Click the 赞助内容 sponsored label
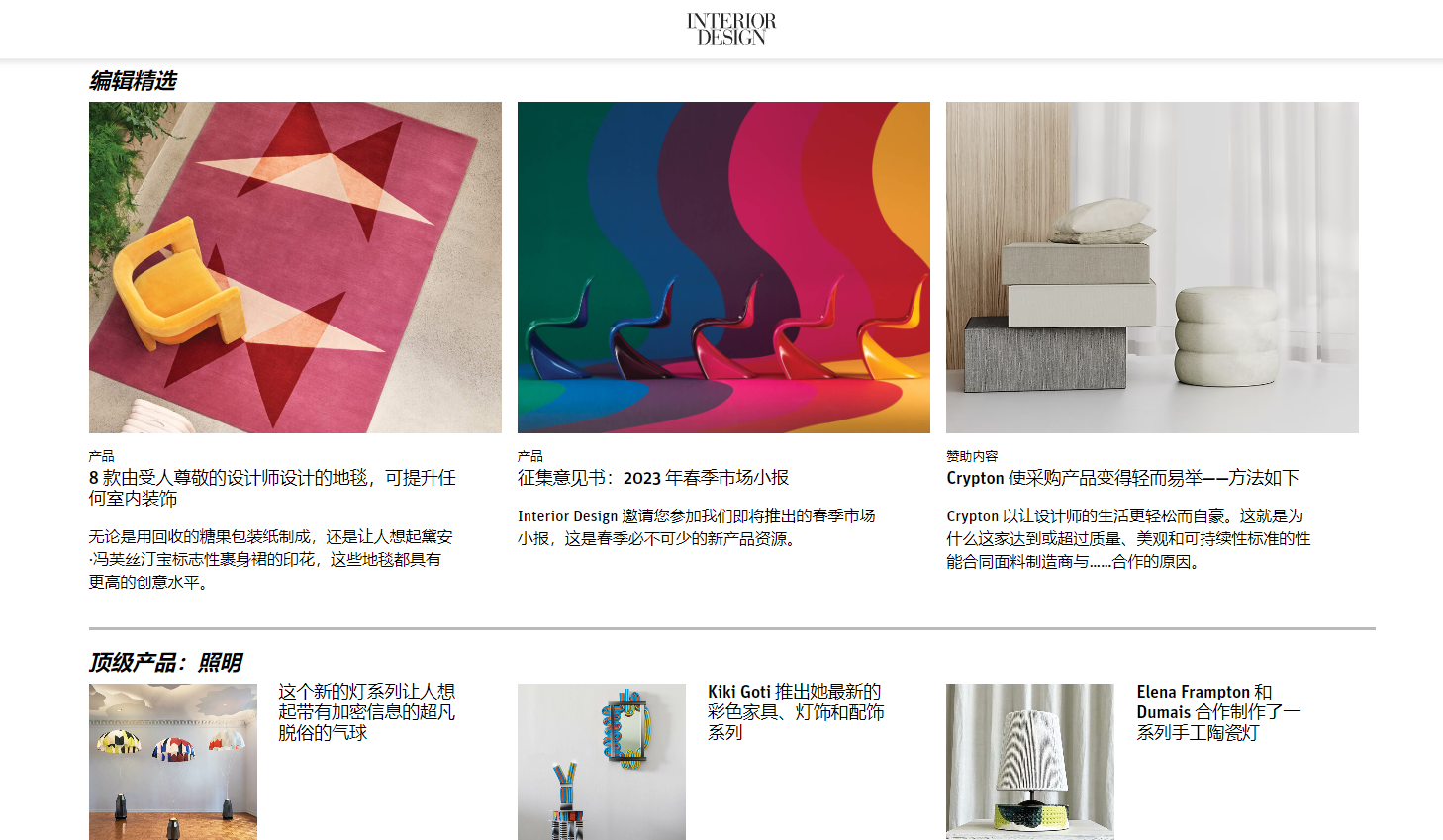This screenshot has width=1443, height=840. [x=972, y=456]
